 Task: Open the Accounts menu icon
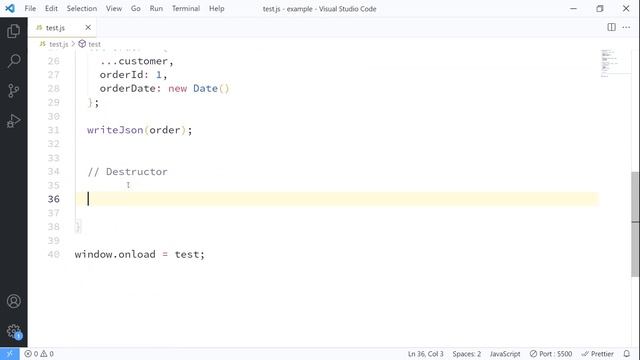coord(13,301)
